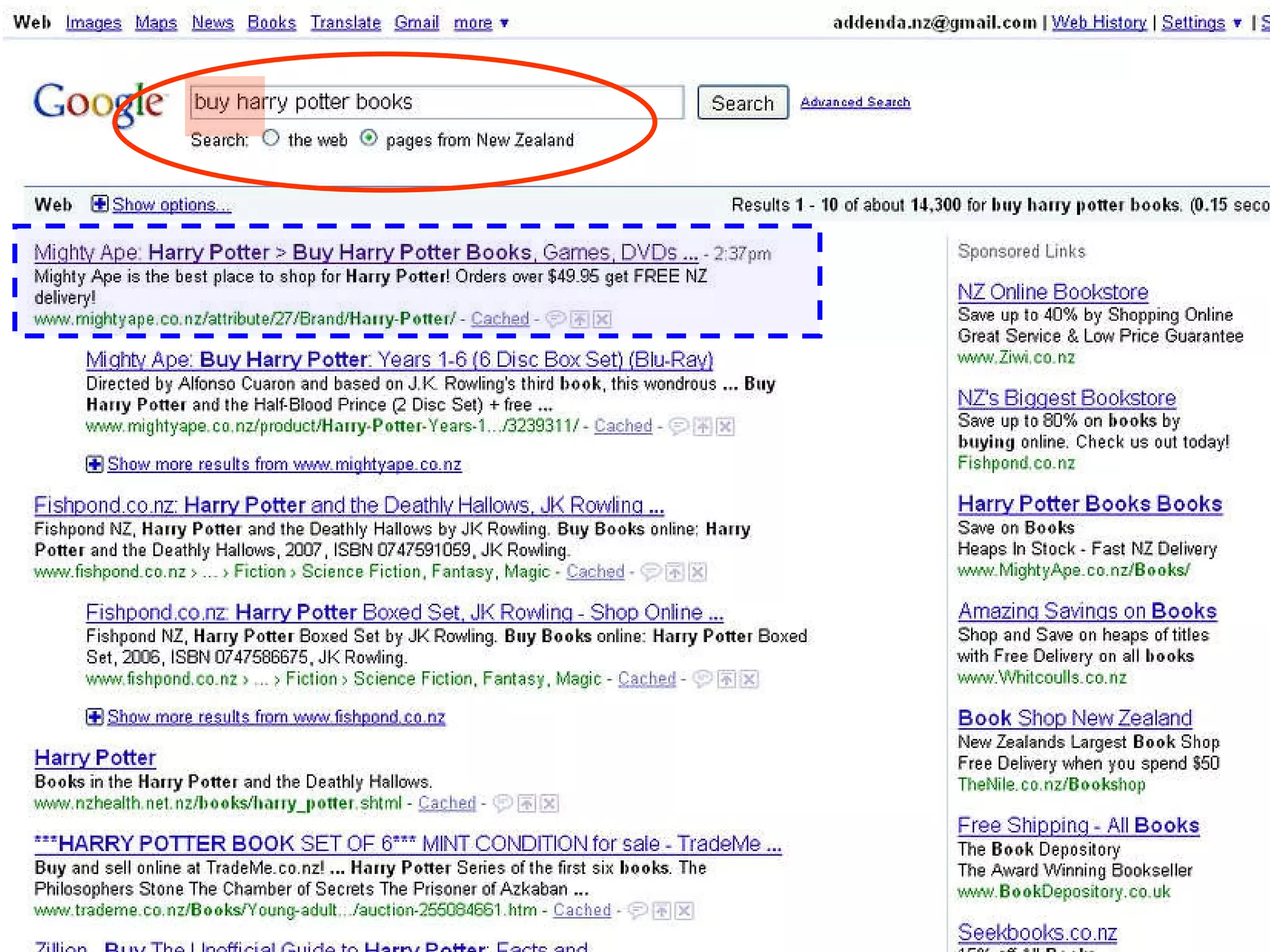1270x952 pixels.
Task: Remove first Mighty Ape result using X icon
Action: pos(602,319)
